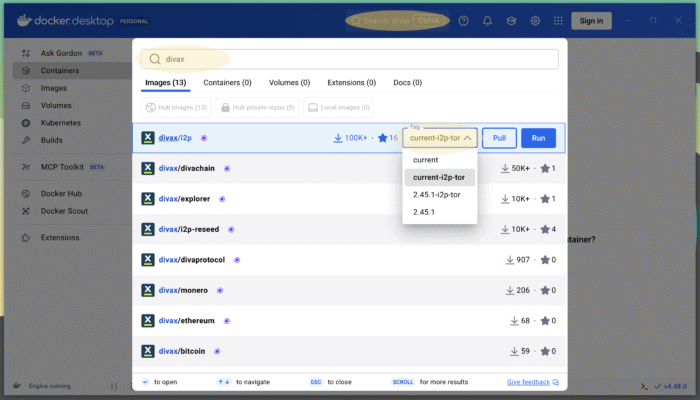
Task: Click the apps grid icon in header
Action: coord(558,20)
